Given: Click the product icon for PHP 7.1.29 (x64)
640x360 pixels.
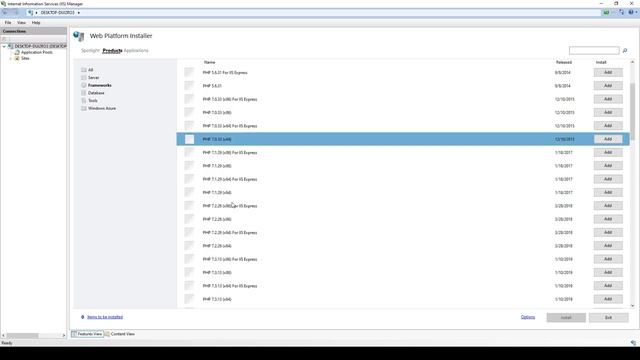Looking at the screenshot, I should 189,192.
